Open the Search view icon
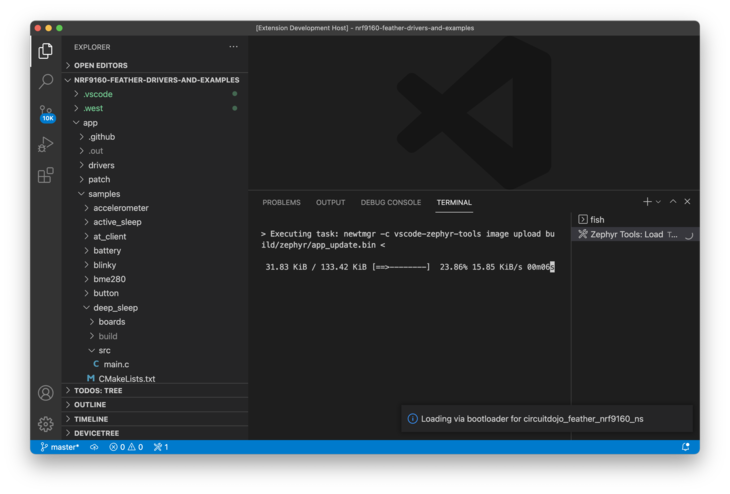The height and width of the screenshot is (494, 730). [x=46, y=81]
